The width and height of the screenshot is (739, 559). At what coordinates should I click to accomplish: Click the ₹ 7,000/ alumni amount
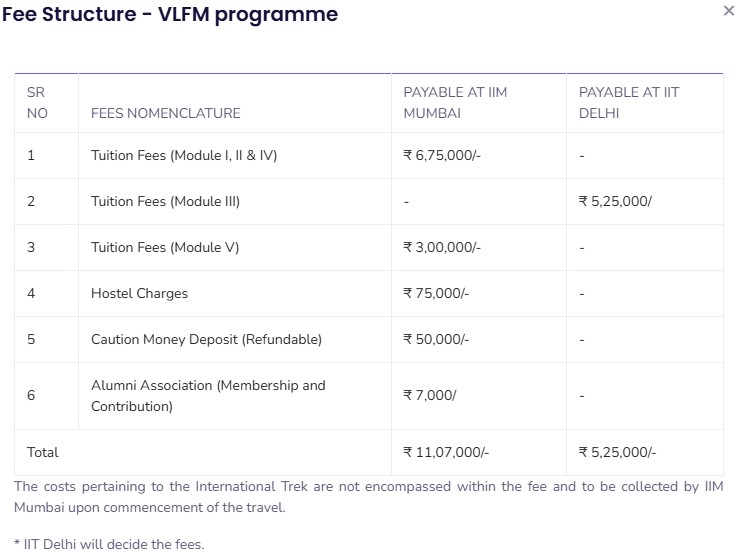tap(430, 395)
